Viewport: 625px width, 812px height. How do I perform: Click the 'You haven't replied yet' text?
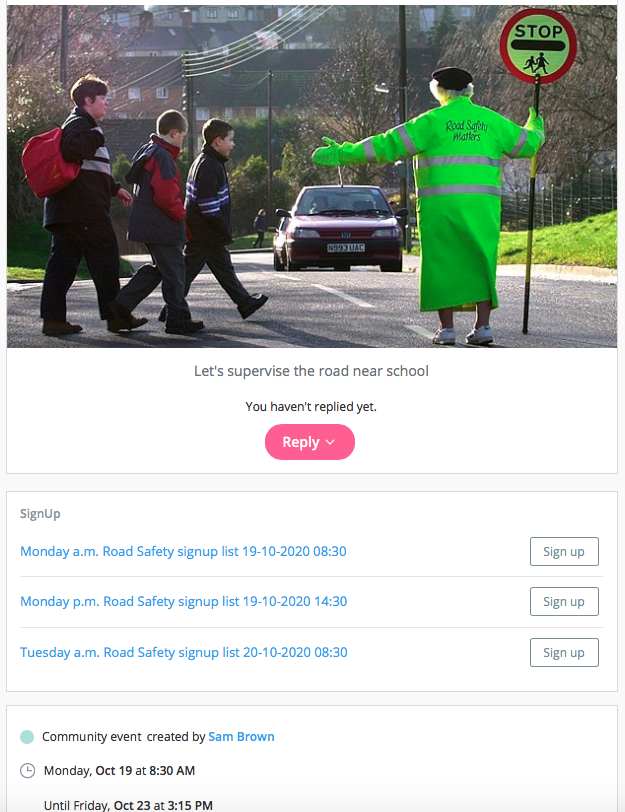311,407
